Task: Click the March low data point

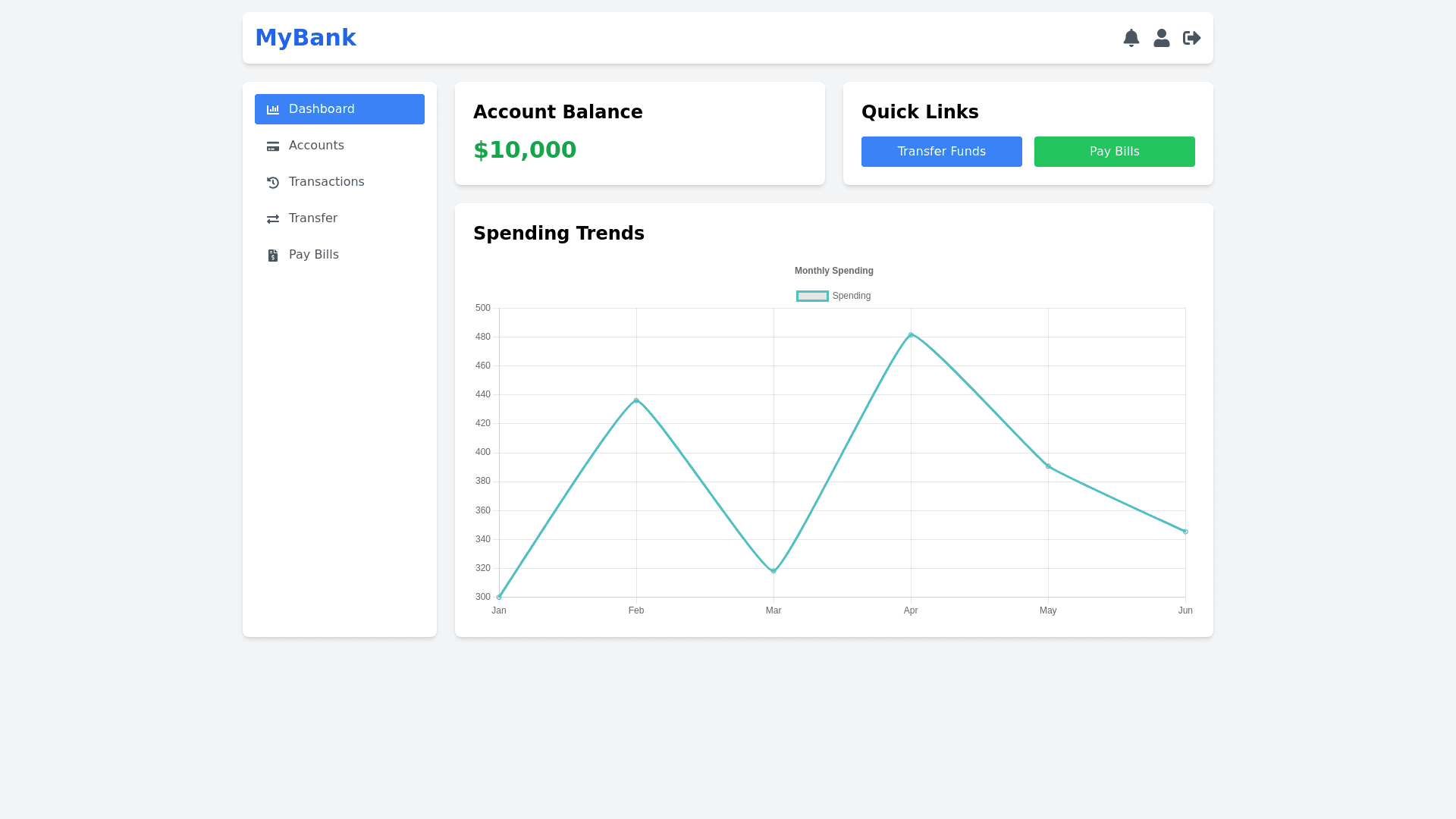Action: (x=773, y=571)
